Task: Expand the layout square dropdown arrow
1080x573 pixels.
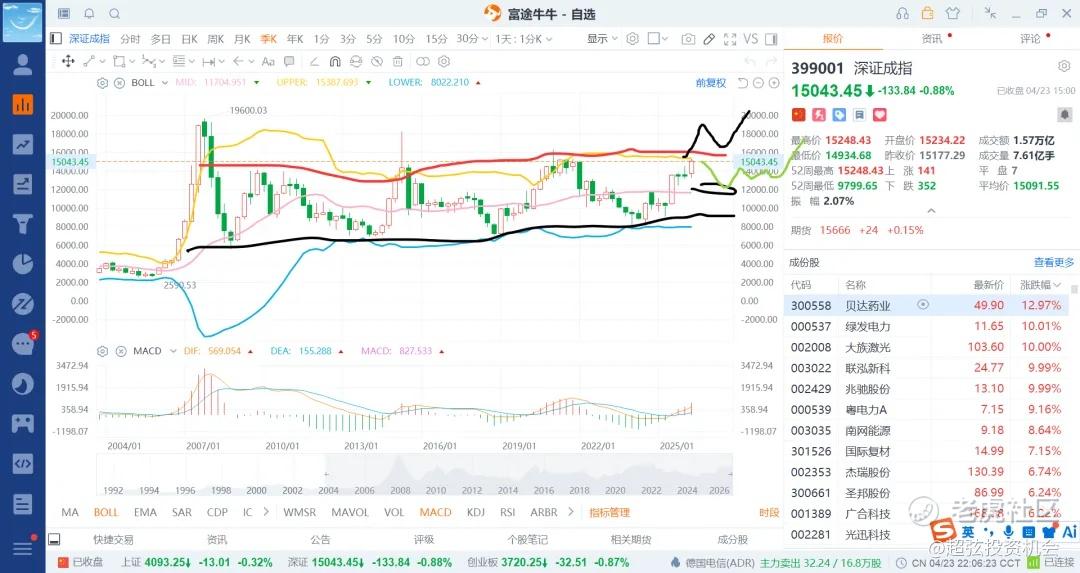Action: tap(665, 39)
